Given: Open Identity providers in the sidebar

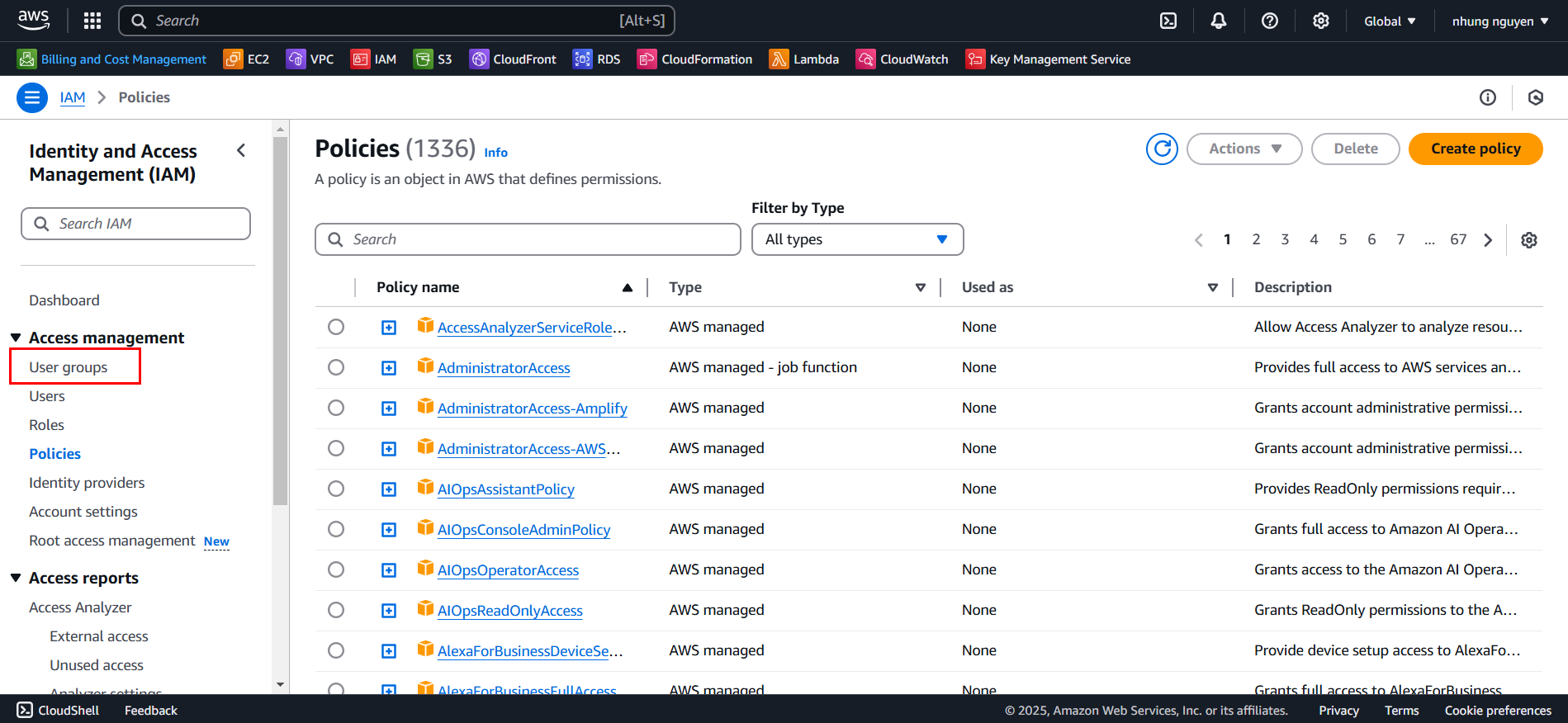Looking at the screenshot, I should click(x=87, y=483).
